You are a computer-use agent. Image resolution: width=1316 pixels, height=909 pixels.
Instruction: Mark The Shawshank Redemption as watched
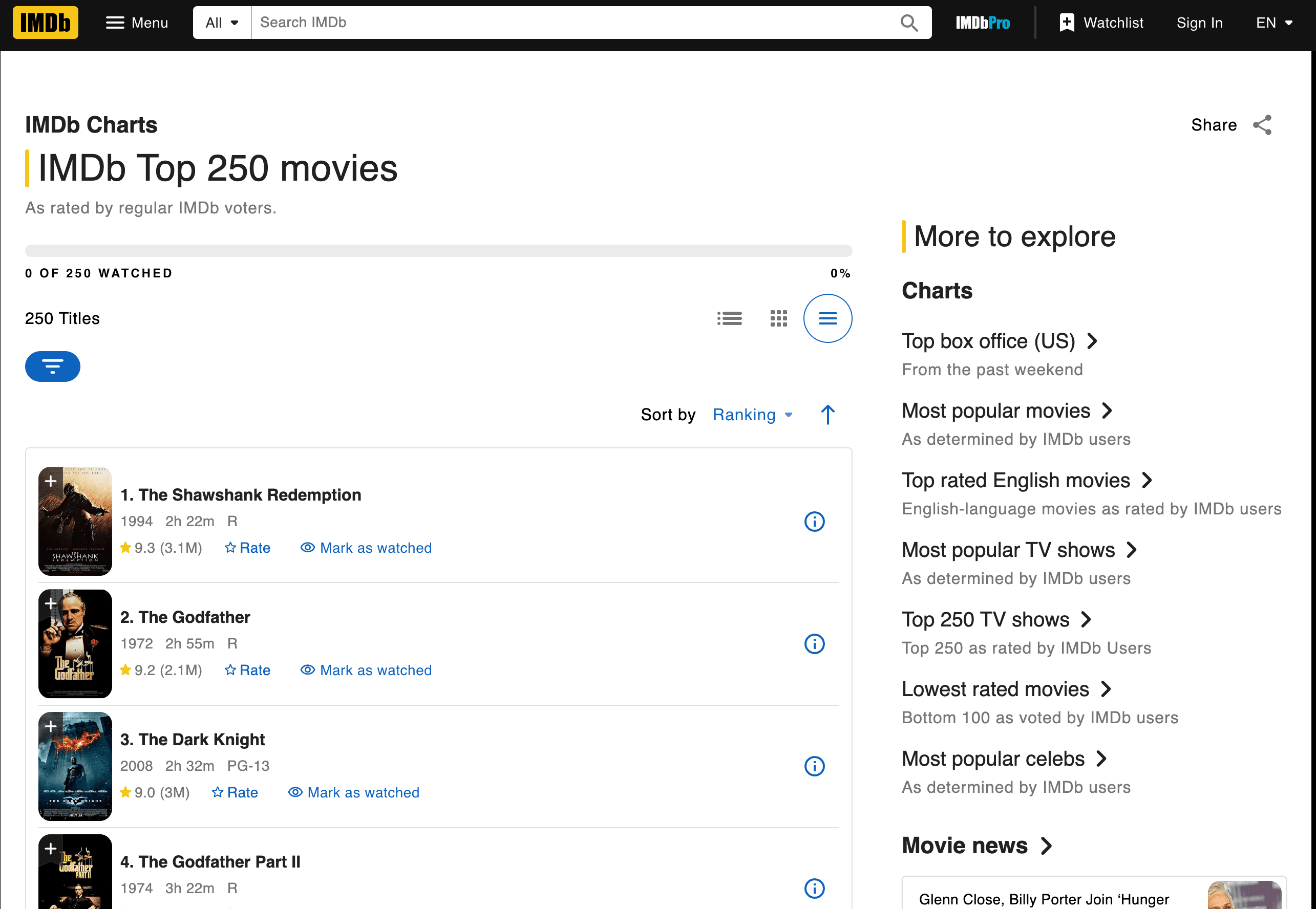[x=366, y=548]
